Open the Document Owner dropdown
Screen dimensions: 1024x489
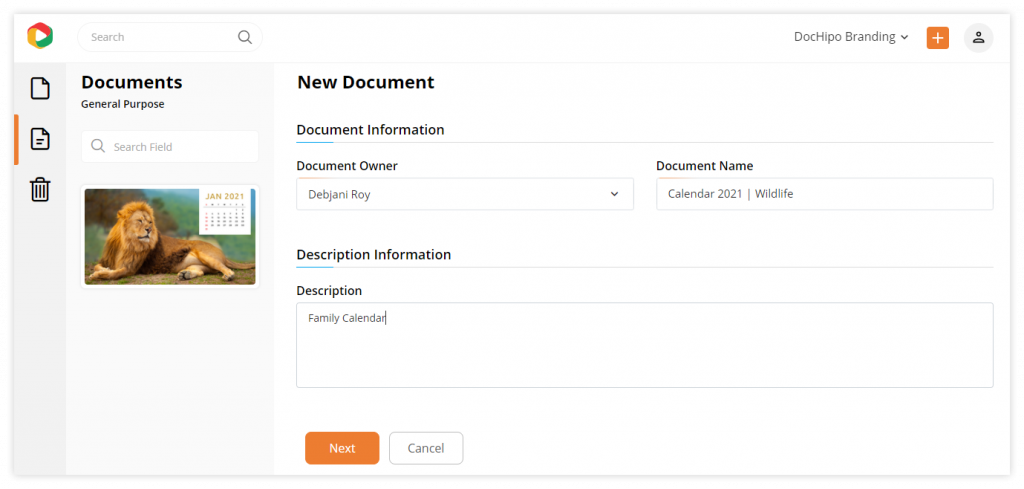click(x=465, y=194)
